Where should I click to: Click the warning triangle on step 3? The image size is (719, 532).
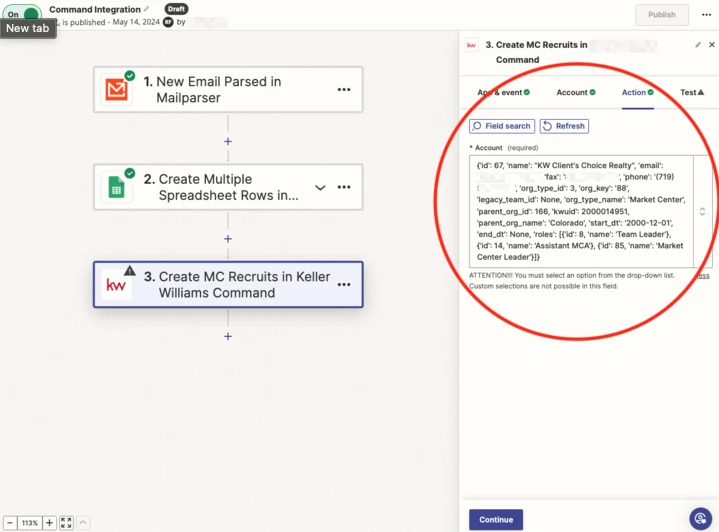point(130,271)
